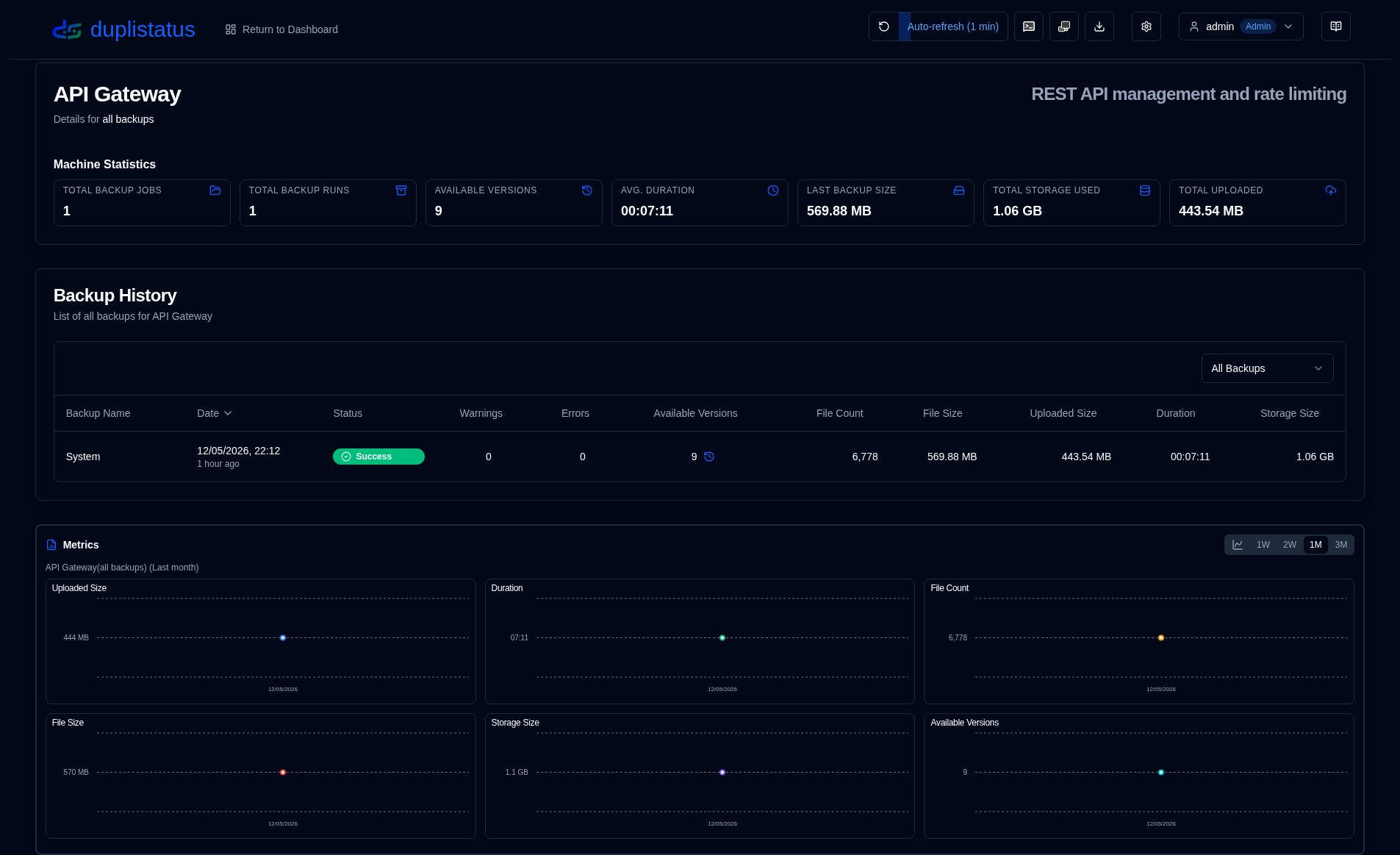The width and height of the screenshot is (1400, 855).
Task: Click the user avatar icon next to admin
Action: 1194,26
